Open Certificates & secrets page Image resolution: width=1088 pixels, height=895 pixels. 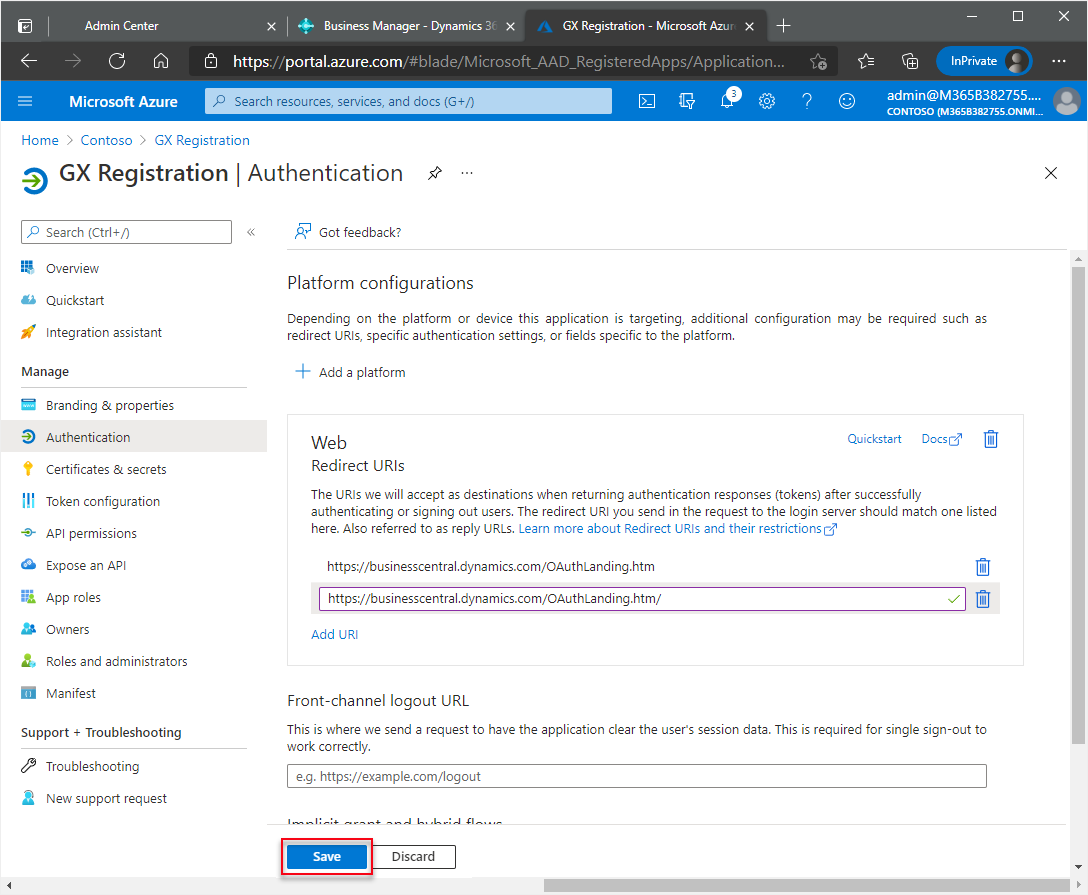coord(106,469)
